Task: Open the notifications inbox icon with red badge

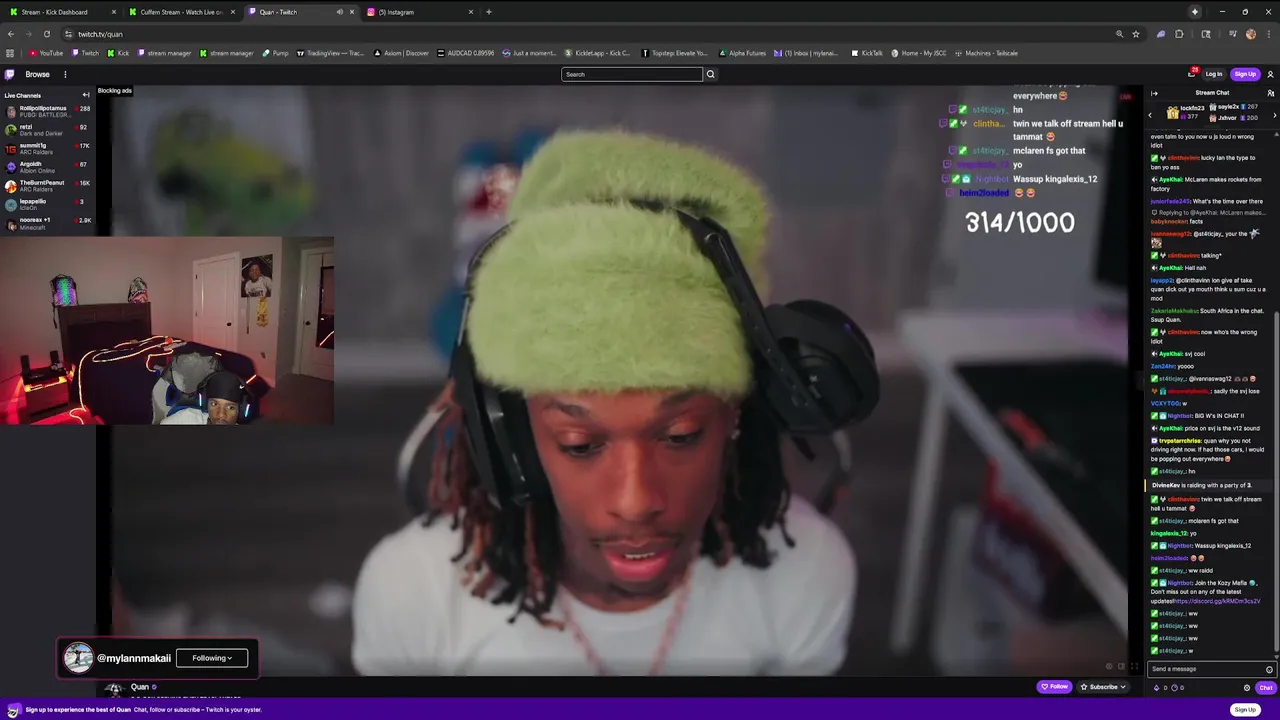Action: pyautogui.click(x=1191, y=74)
